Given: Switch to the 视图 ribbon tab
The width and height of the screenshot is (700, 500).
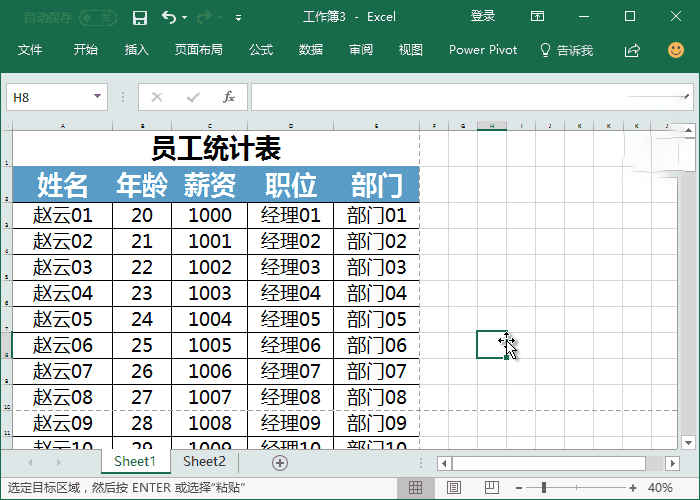Looking at the screenshot, I should coord(411,50).
